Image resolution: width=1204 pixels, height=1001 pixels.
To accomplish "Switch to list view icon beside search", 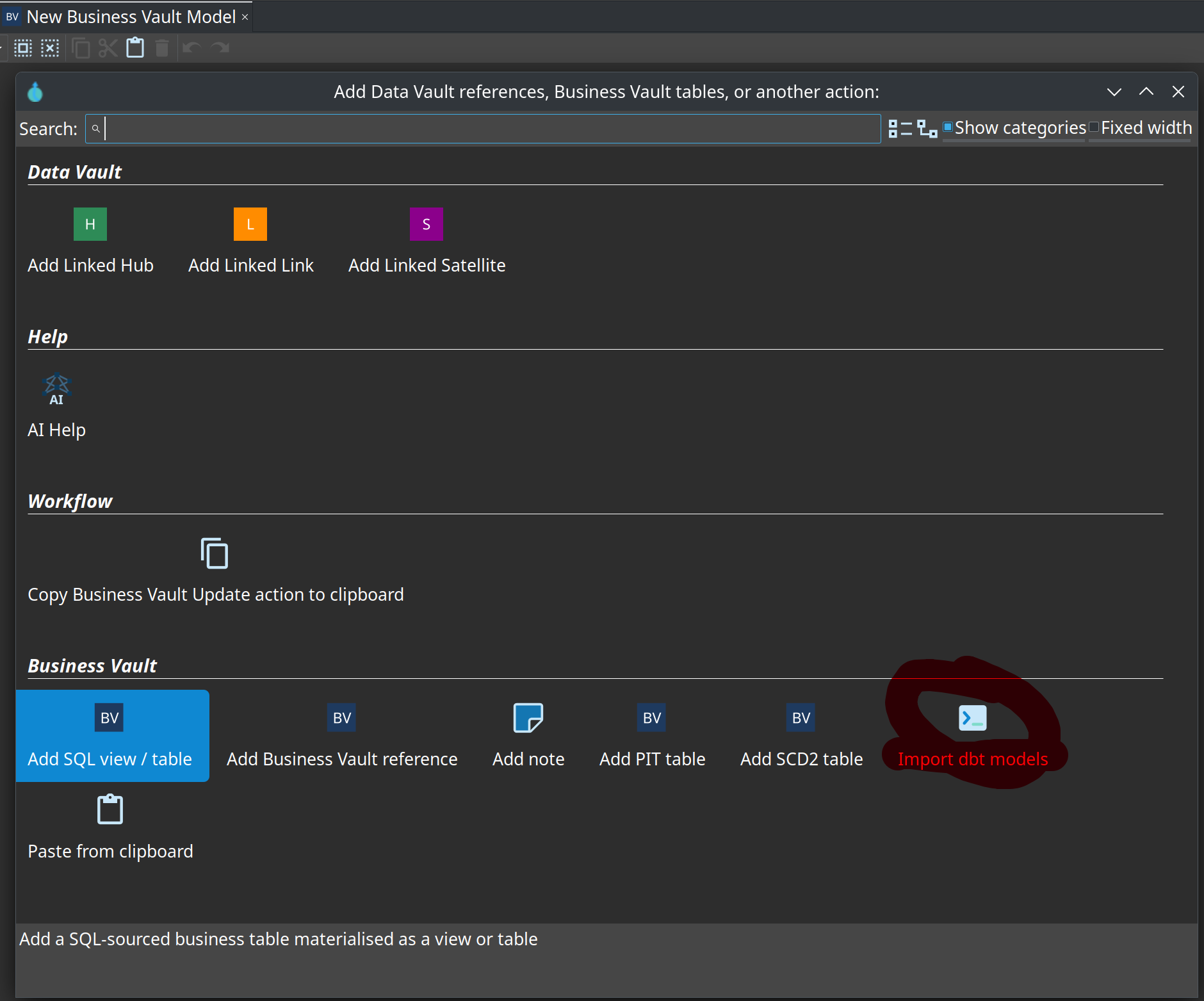I will coord(900,129).
